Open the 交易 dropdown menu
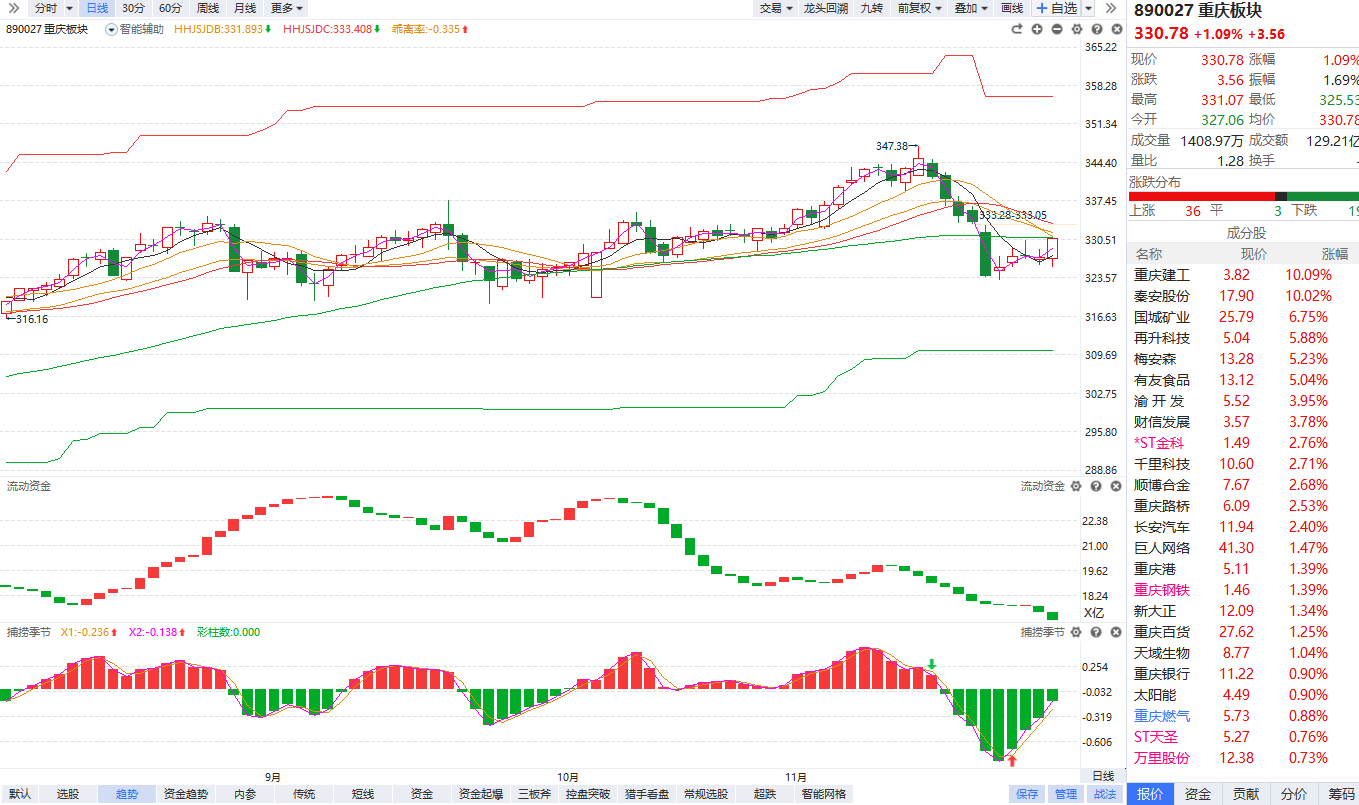 click(x=775, y=8)
